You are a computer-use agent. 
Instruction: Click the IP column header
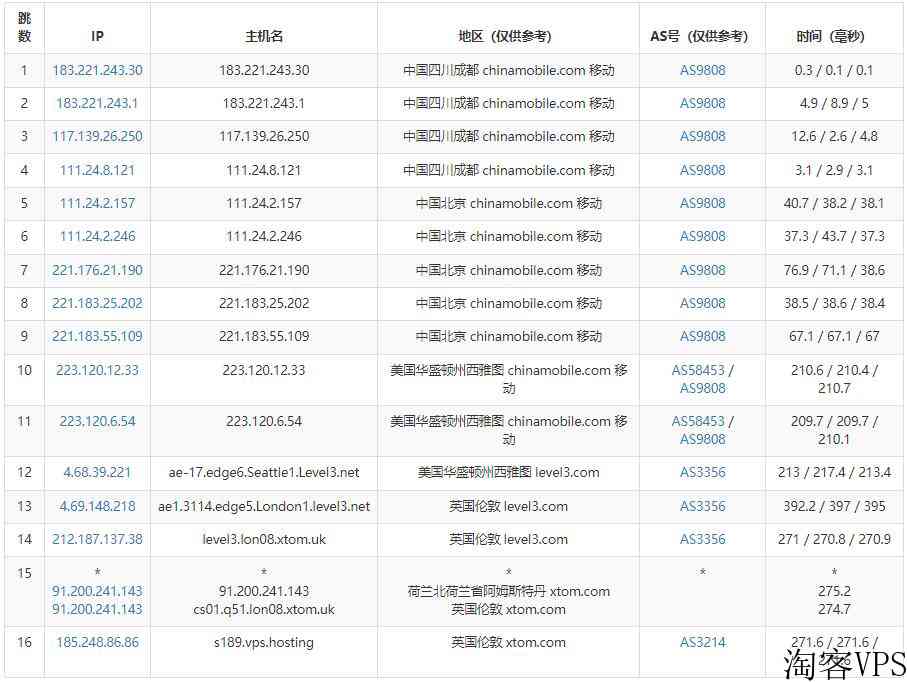pos(97,36)
